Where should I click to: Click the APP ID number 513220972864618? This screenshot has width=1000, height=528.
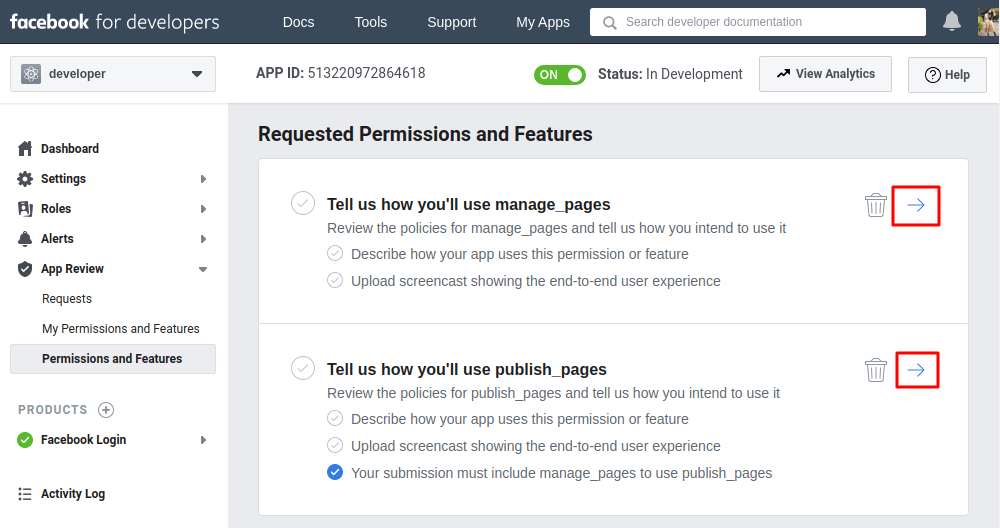[367, 73]
